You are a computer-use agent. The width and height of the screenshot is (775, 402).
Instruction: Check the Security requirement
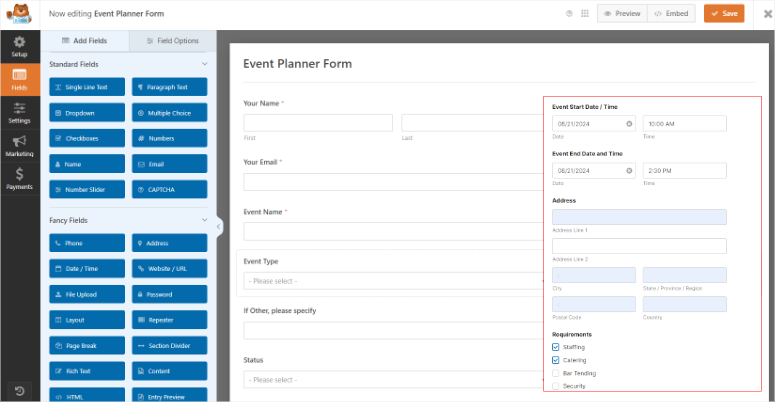[x=556, y=386]
